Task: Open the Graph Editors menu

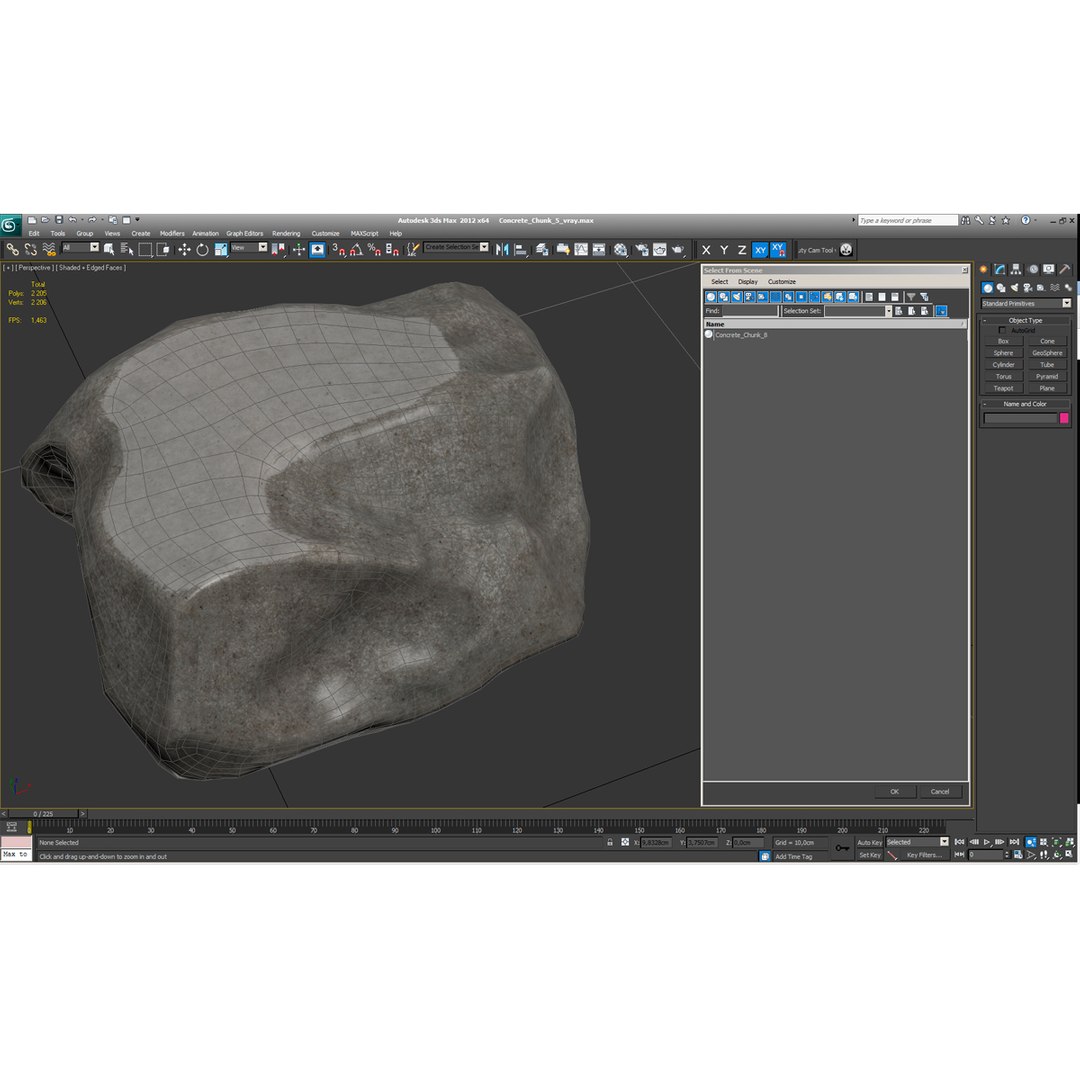Action: 245,233
